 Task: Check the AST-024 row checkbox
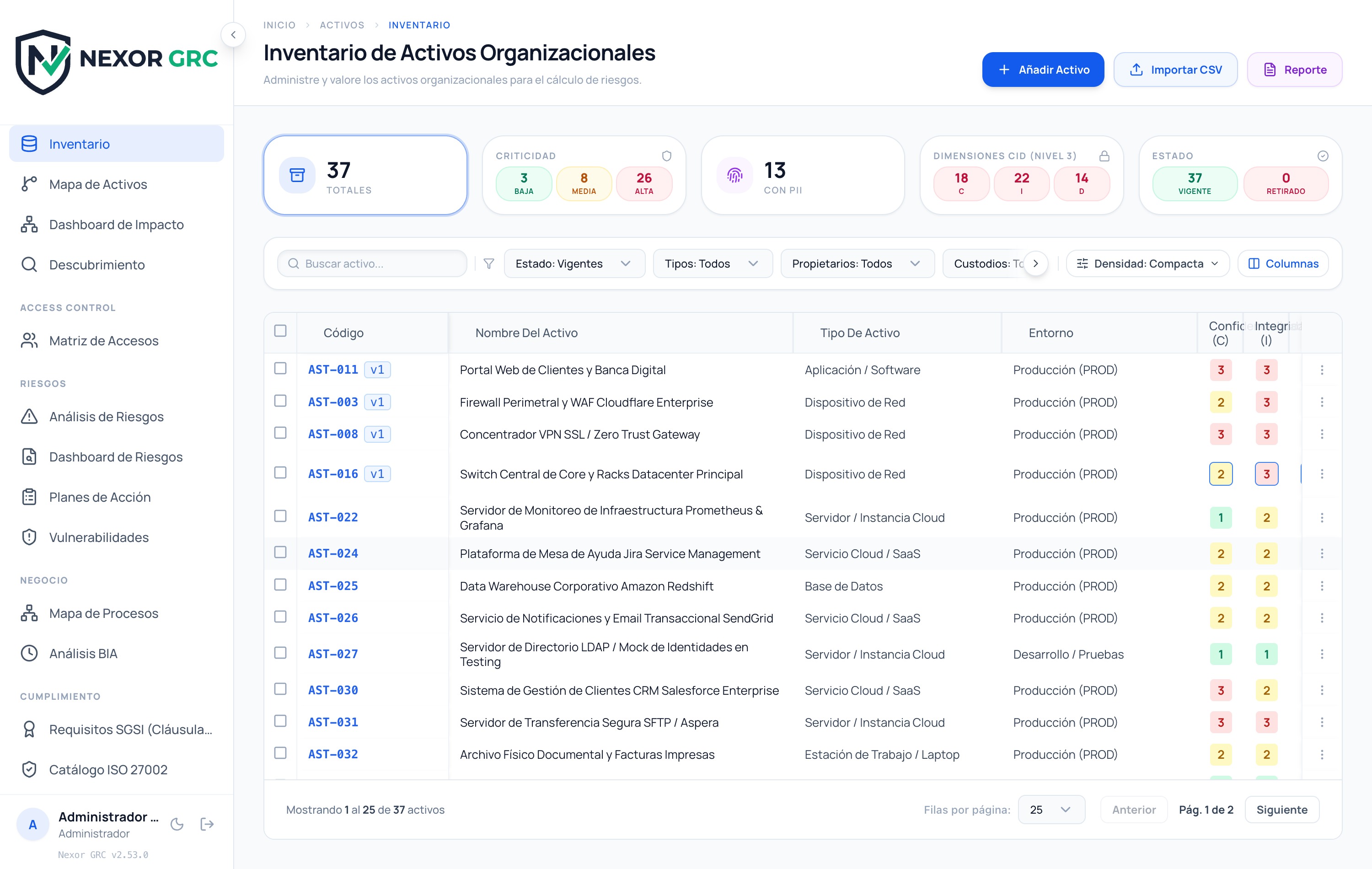click(x=280, y=552)
